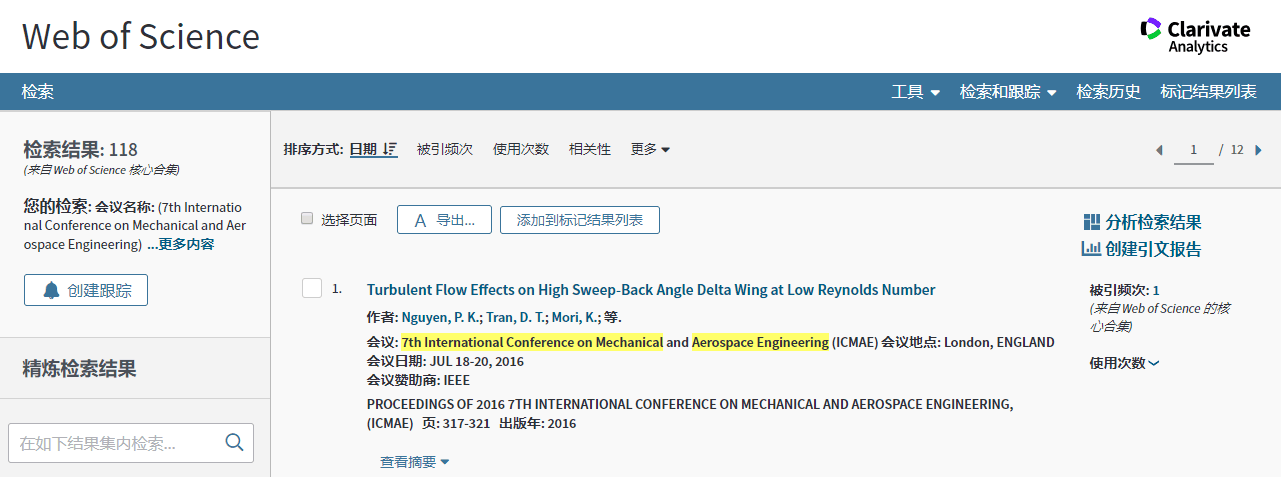Click the search magnifier icon in refine box

[x=234, y=443]
